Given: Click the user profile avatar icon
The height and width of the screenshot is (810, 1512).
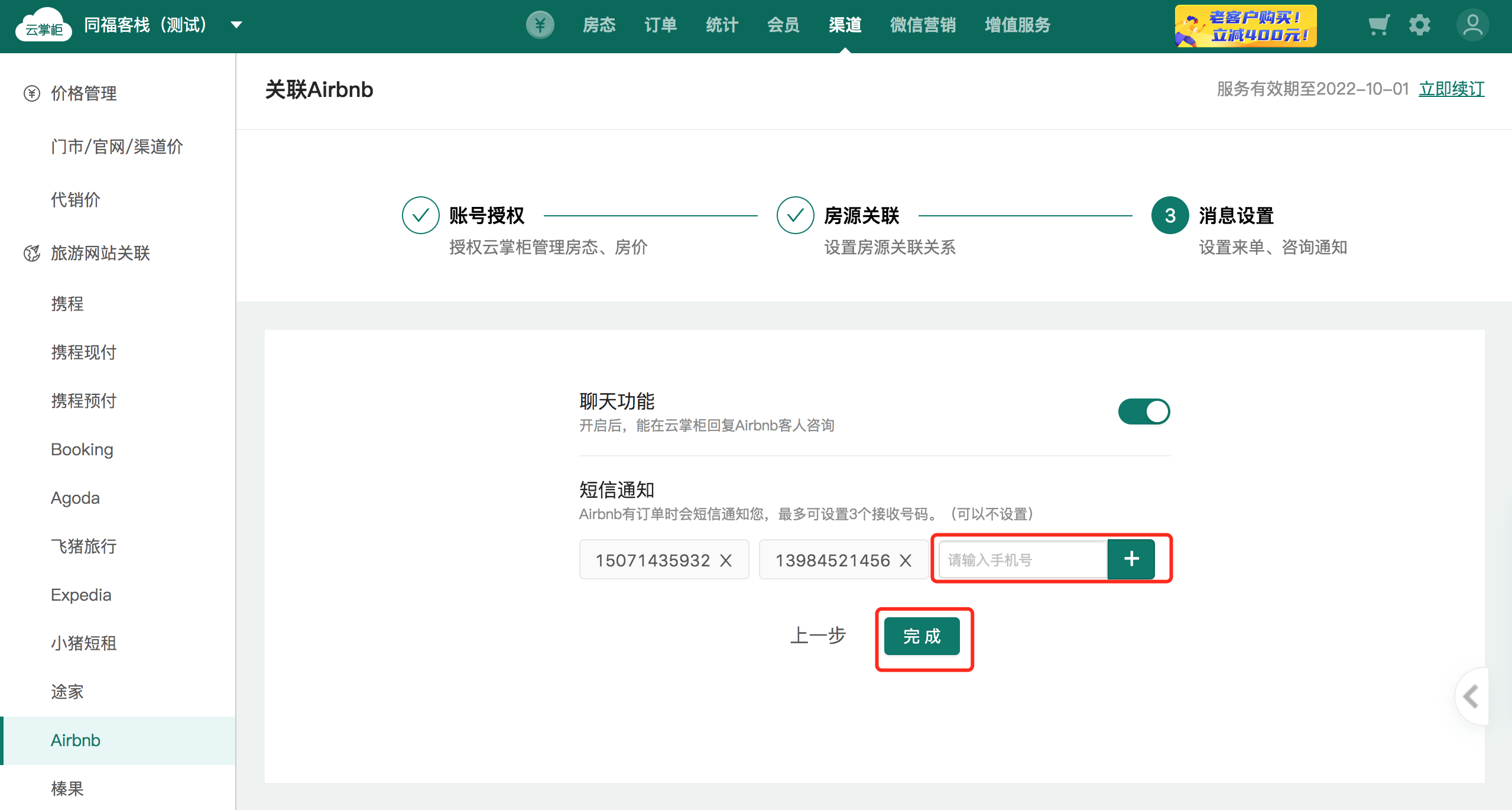Looking at the screenshot, I should 1472,25.
